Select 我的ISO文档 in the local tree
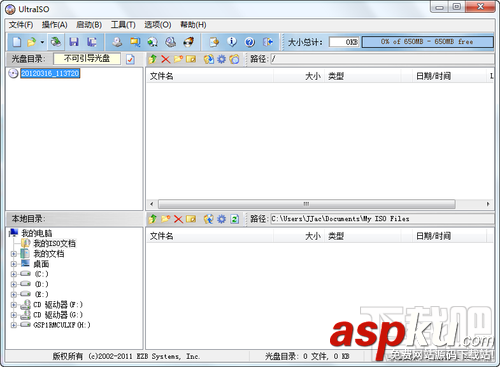The width and height of the screenshot is (500, 367). [54, 244]
